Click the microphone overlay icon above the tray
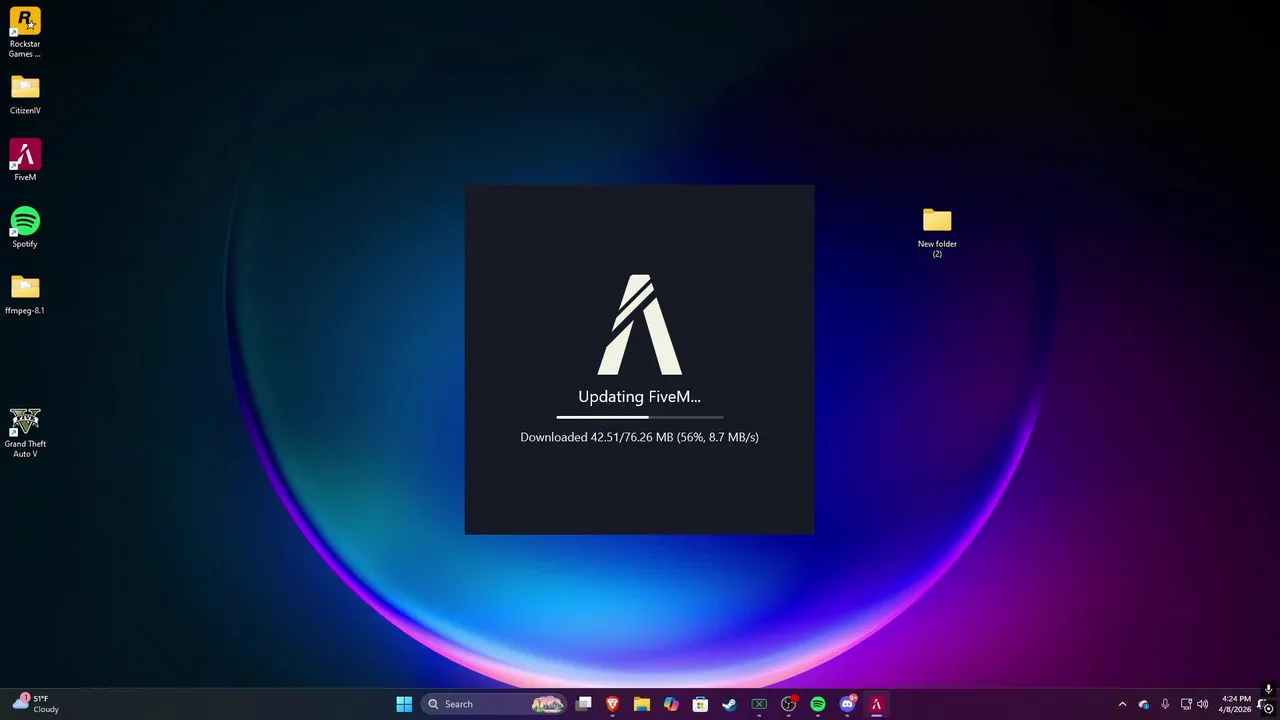This screenshot has width=1280, height=720. tap(1268, 689)
